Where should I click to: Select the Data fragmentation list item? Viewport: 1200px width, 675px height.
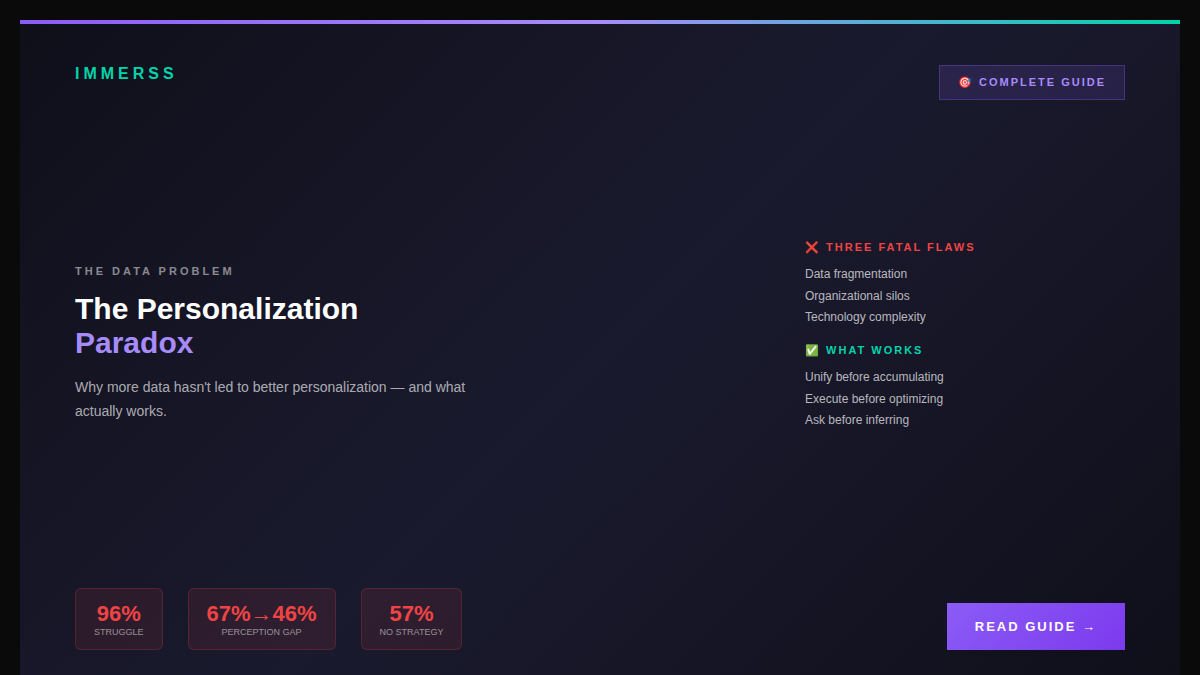click(856, 273)
